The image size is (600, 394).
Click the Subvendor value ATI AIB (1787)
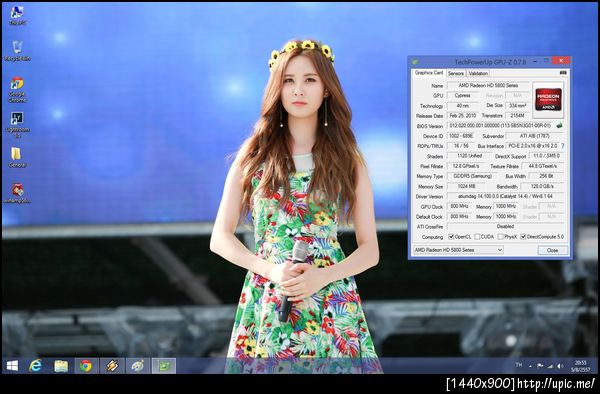(x=535, y=136)
